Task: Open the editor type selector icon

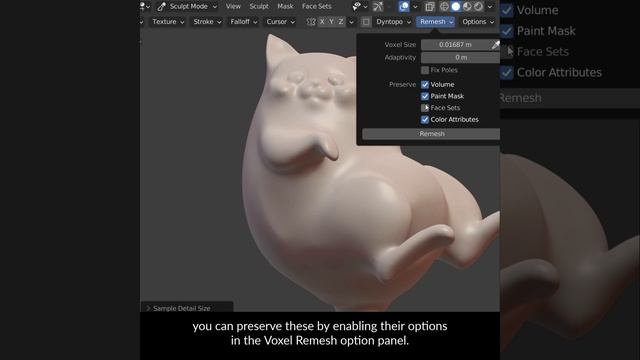Action: point(144,7)
